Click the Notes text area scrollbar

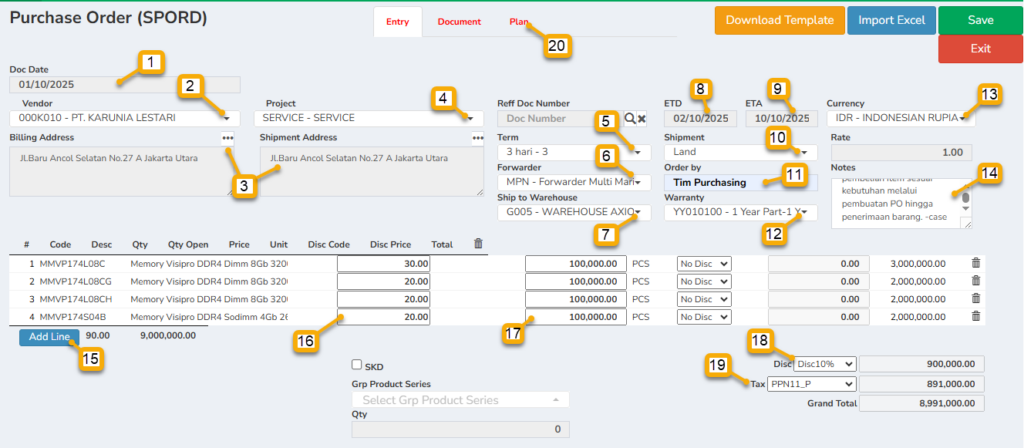pos(966,202)
